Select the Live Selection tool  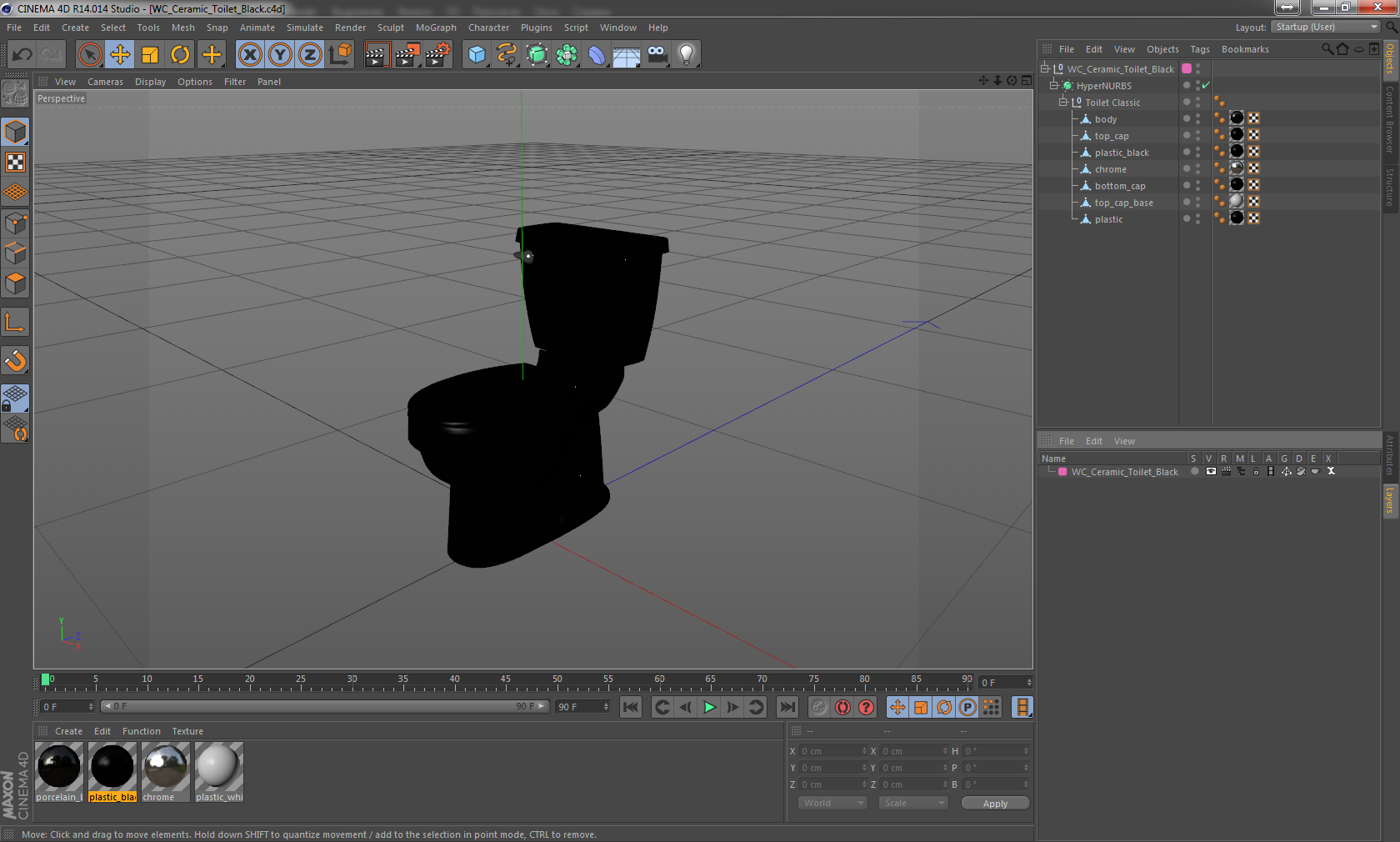pos(89,55)
